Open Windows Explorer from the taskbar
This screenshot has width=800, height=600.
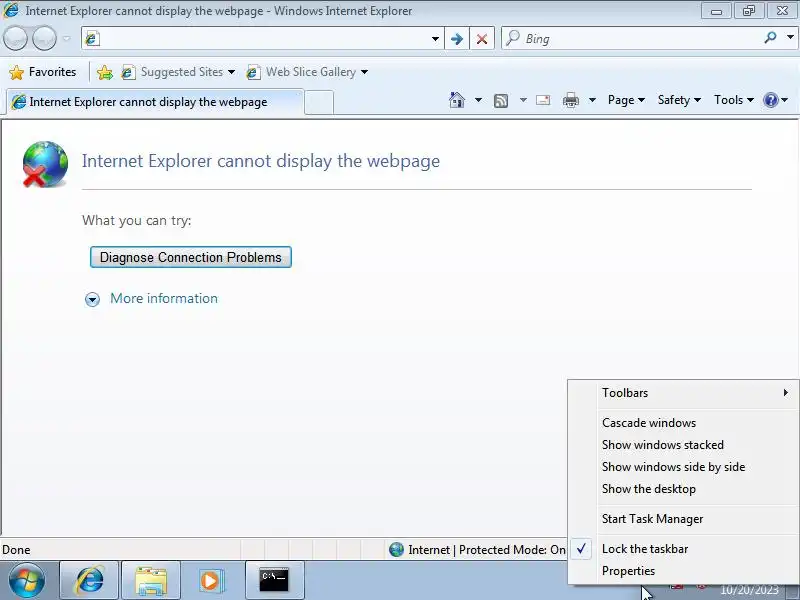(151, 581)
